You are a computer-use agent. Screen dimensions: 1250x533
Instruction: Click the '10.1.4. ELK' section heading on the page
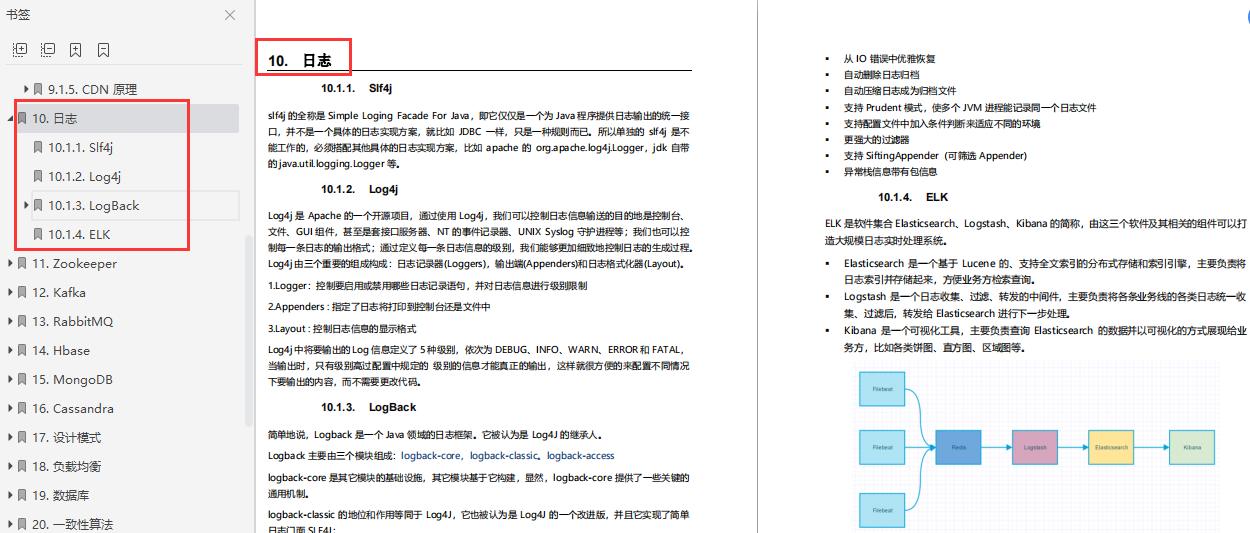(x=913, y=197)
